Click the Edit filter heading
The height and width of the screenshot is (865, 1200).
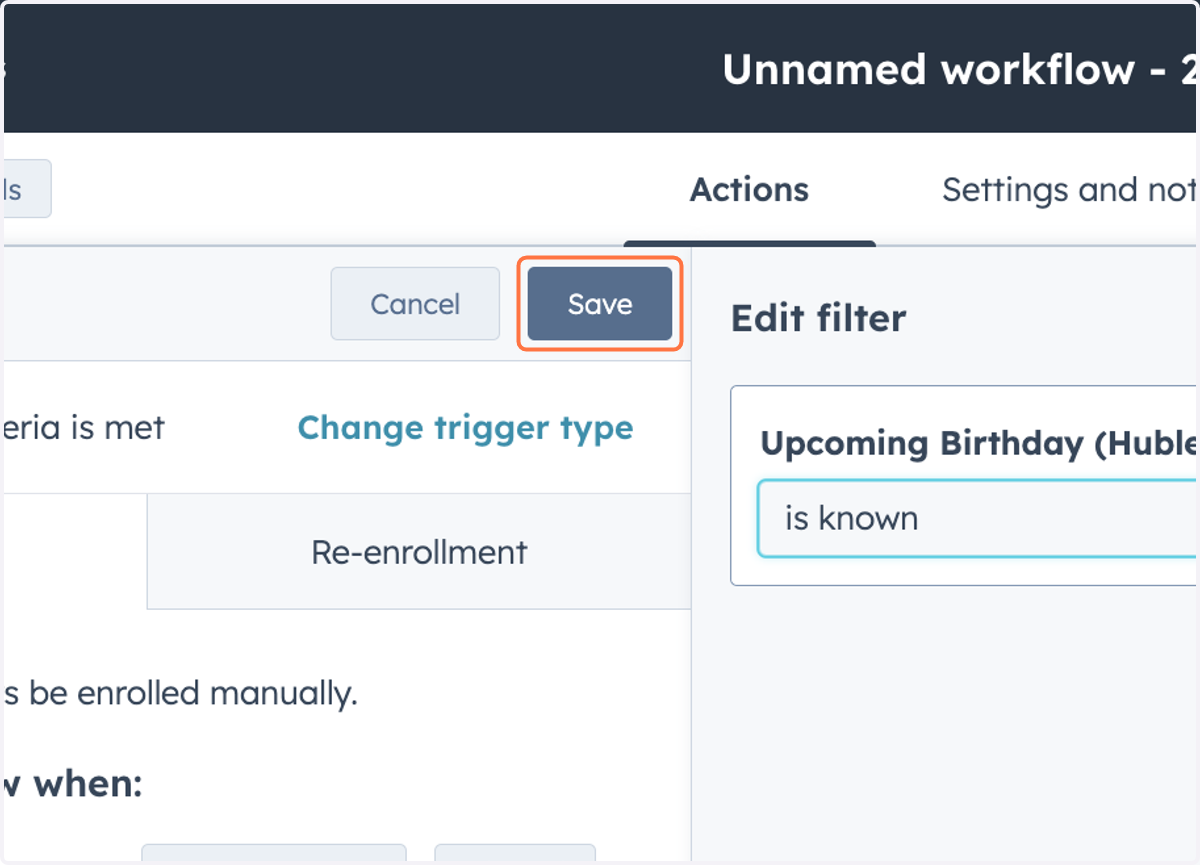pyautogui.click(x=819, y=318)
